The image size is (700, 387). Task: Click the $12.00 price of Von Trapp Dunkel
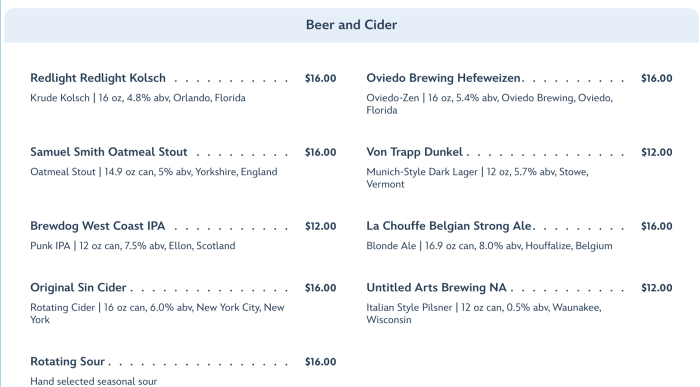[x=657, y=152]
